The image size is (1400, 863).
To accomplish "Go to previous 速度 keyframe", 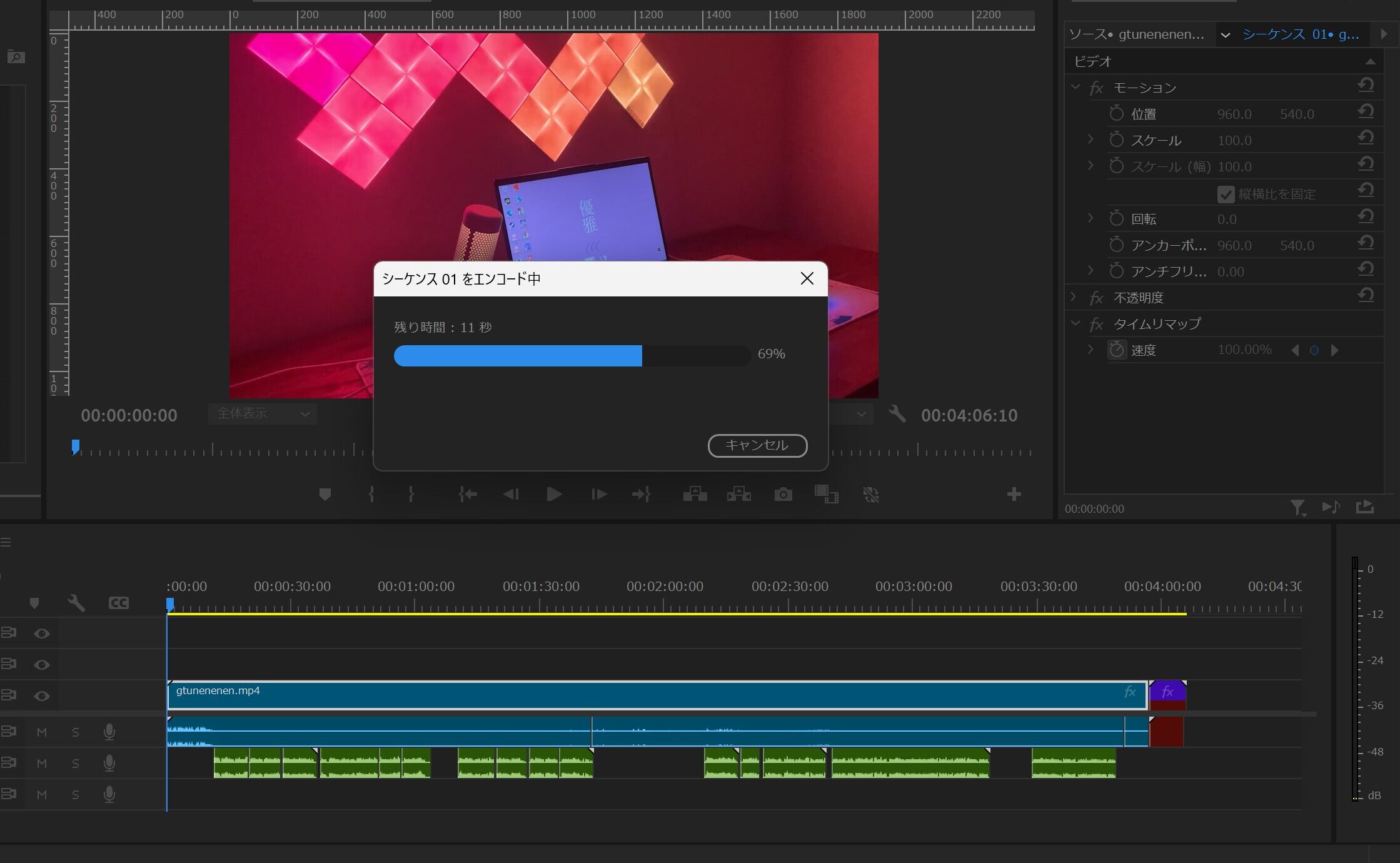I will click(x=1295, y=350).
